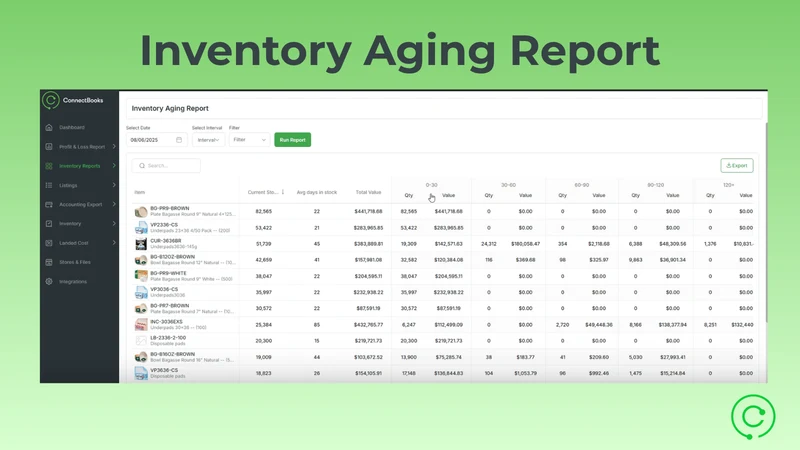800x450 pixels.
Task: Expand Listings submenu chevron
Action: 114,185
